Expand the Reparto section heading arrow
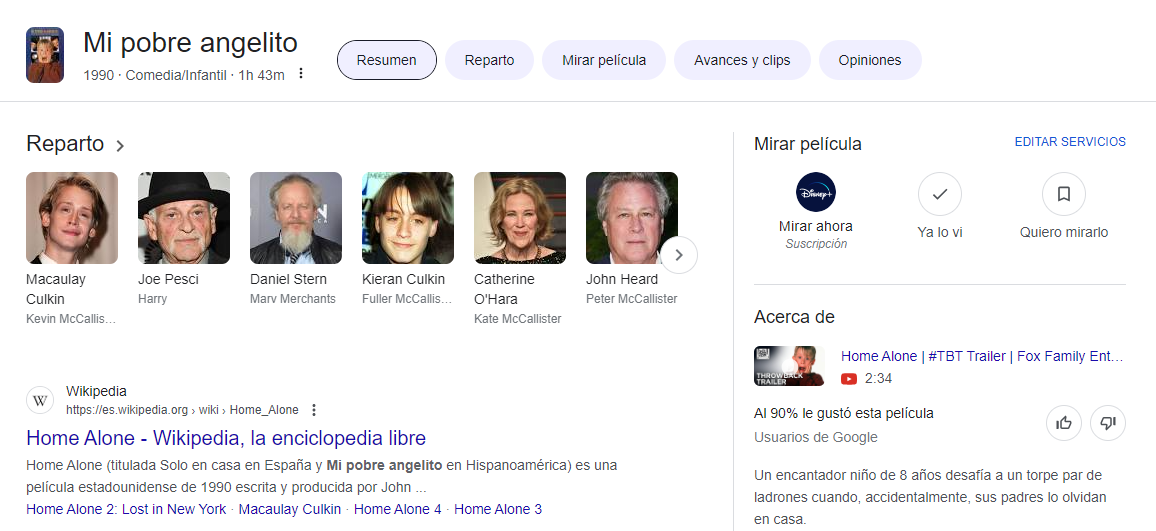Screen dimensions: 1156x531 119,145
